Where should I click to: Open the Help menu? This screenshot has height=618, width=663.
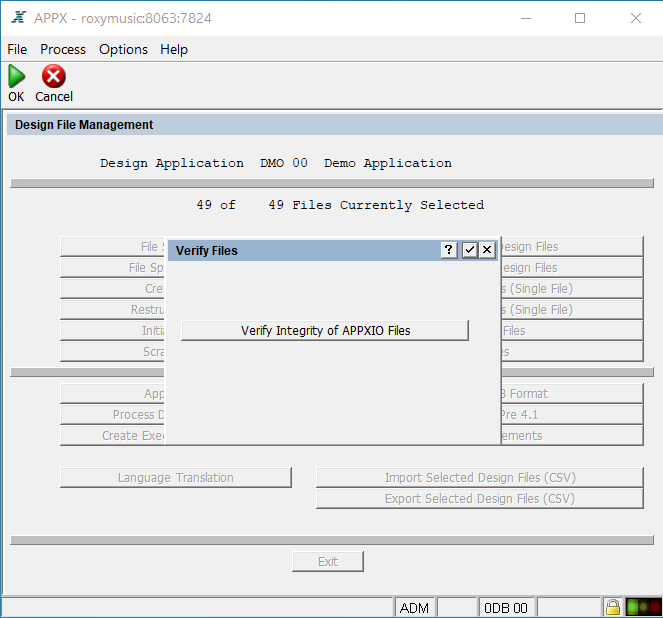tap(174, 49)
